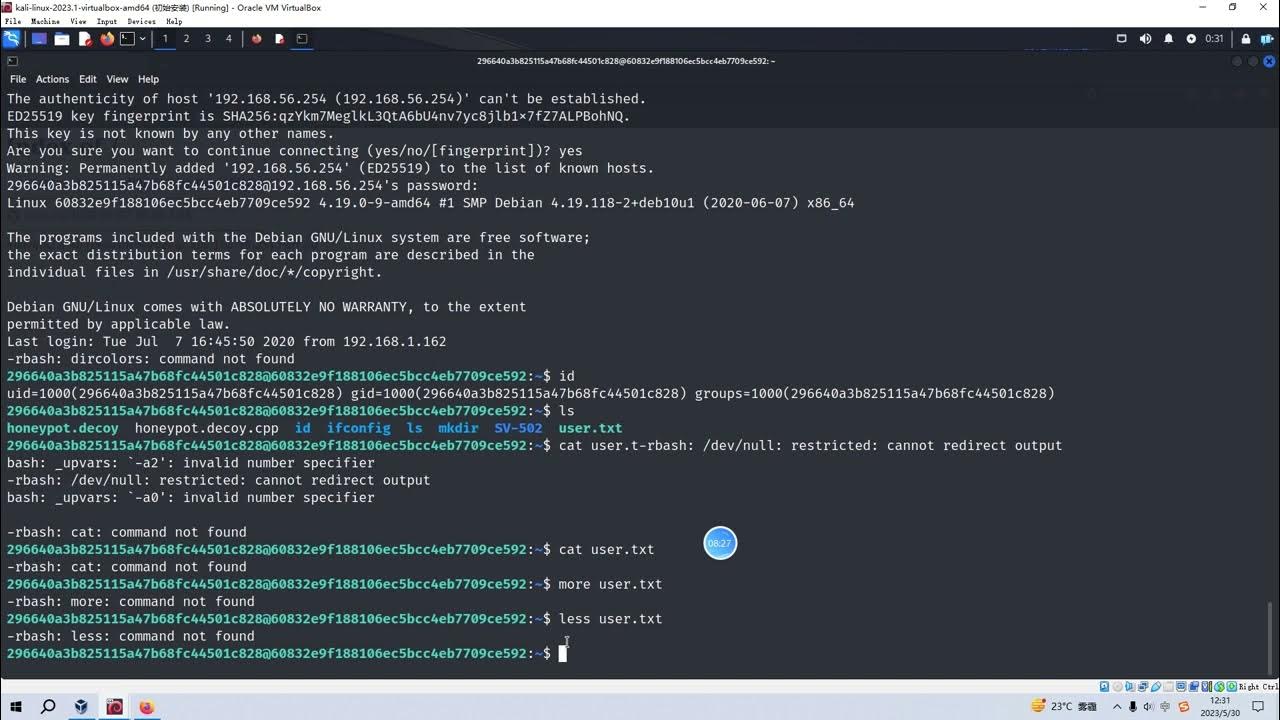Open VirtualBox Devices menu
This screenshot has width=1280, height=720.
[x=141, y=21]
